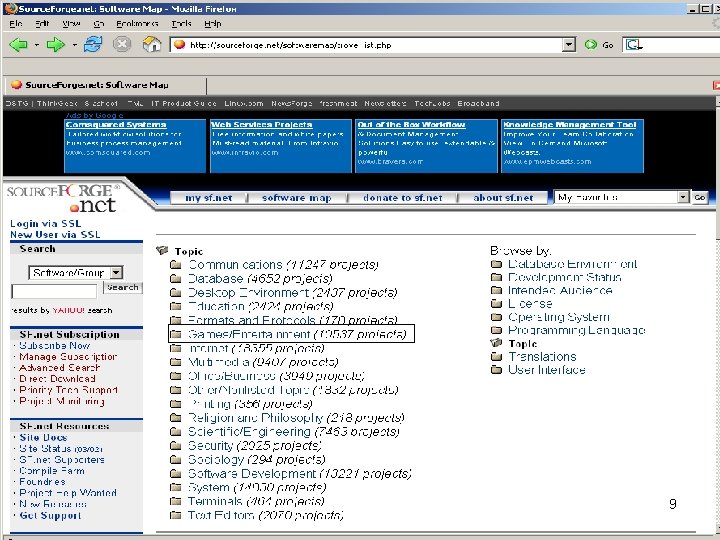The width and height of the screenshot is (720, 540).
Task: Select the SourceForge.net: Software Map tab
Action: coord(105,85)
